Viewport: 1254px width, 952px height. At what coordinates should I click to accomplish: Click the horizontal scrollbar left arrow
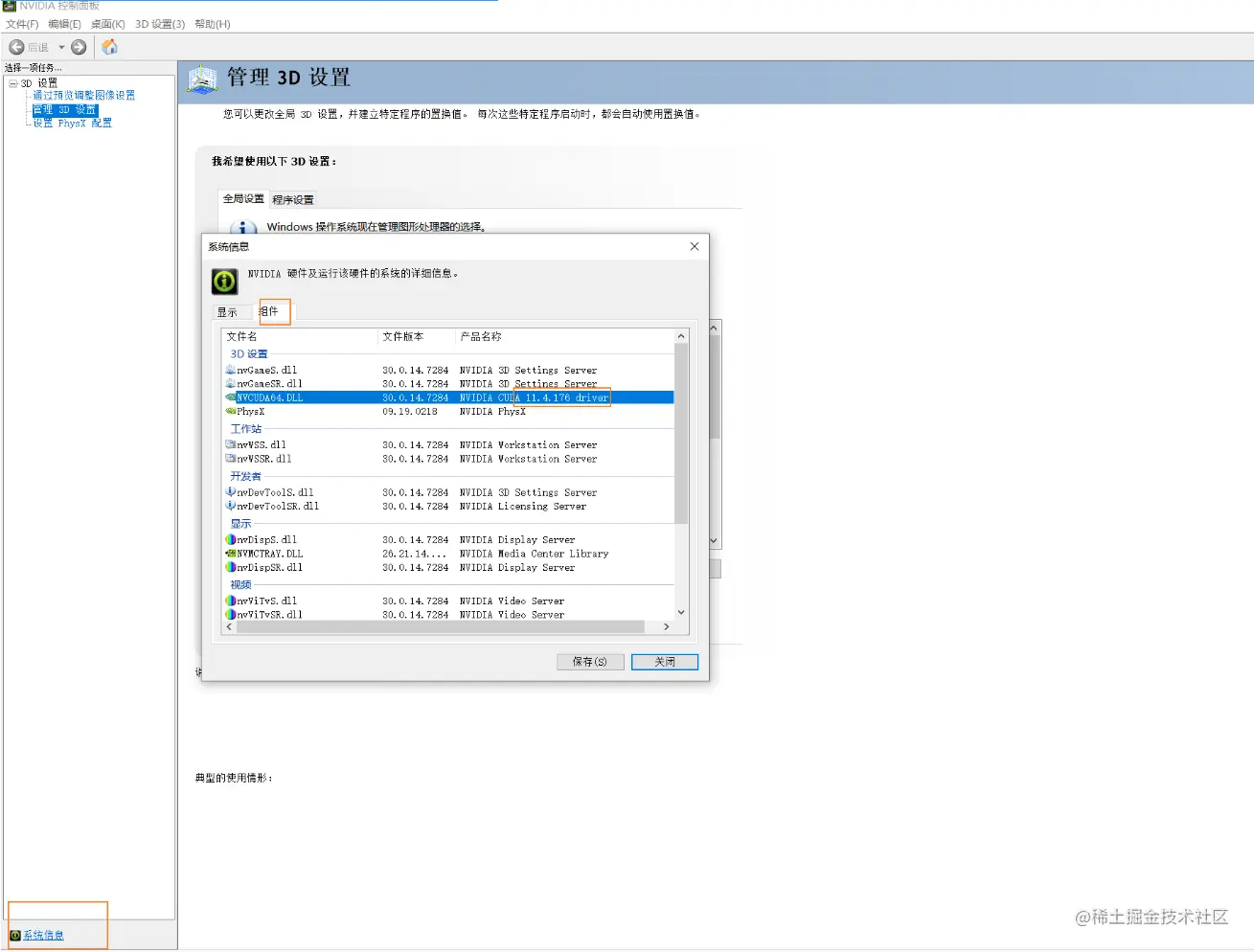tap(229, 626)
